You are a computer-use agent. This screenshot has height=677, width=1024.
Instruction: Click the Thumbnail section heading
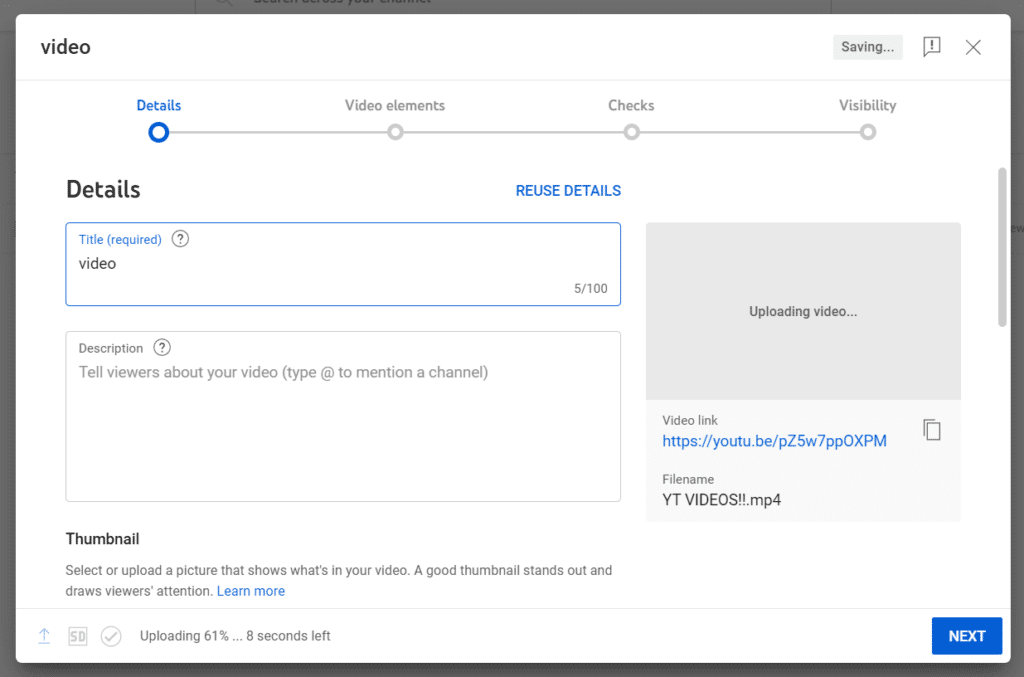click(x=103, y=539)
